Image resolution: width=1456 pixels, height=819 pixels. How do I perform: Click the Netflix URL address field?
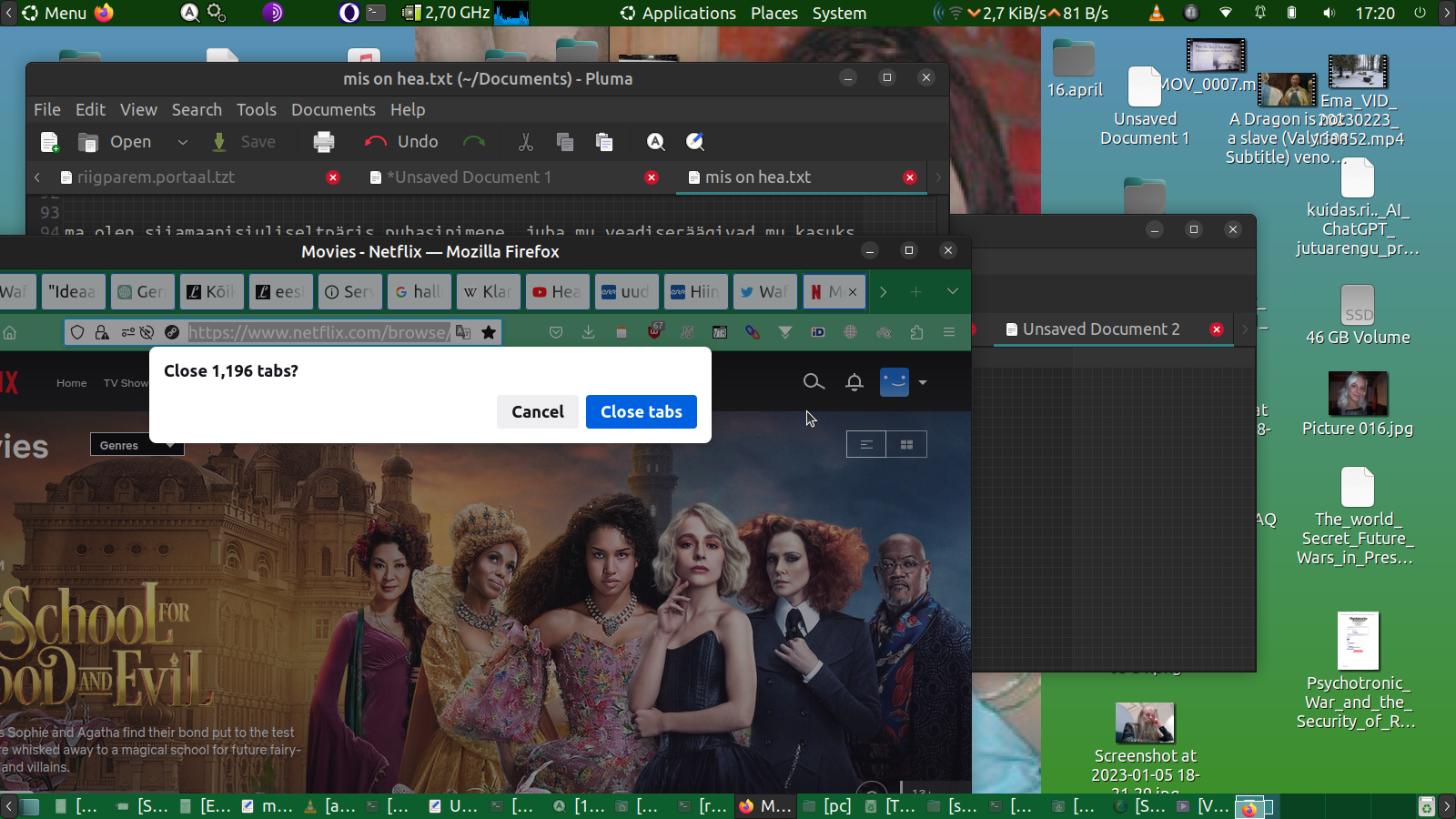coord(318,332)
